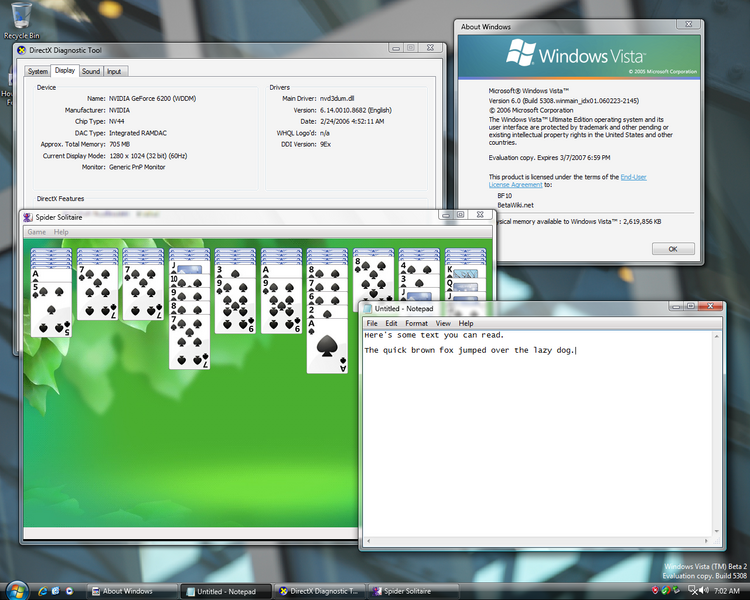The image size is (750, 600).
Task: Open Notepad's Format menu
Action: 416,323
